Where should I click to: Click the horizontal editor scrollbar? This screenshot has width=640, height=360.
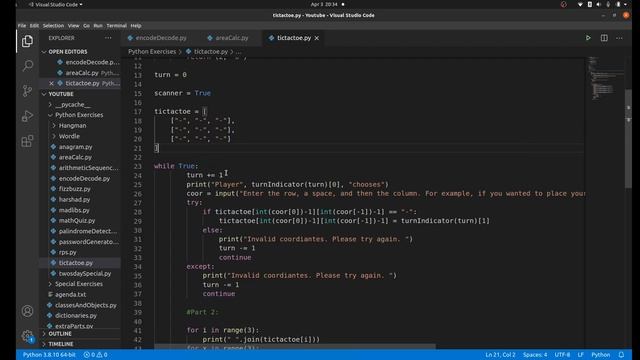pos(295,347)
